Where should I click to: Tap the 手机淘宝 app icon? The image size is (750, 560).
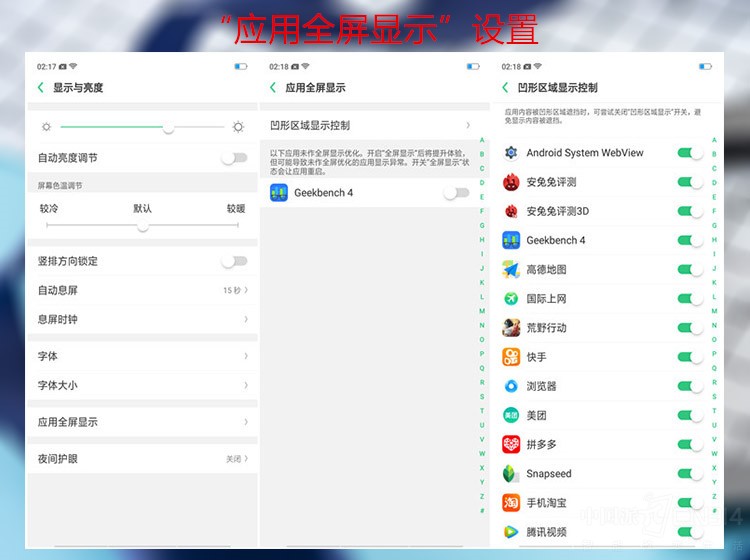(511, 503)
